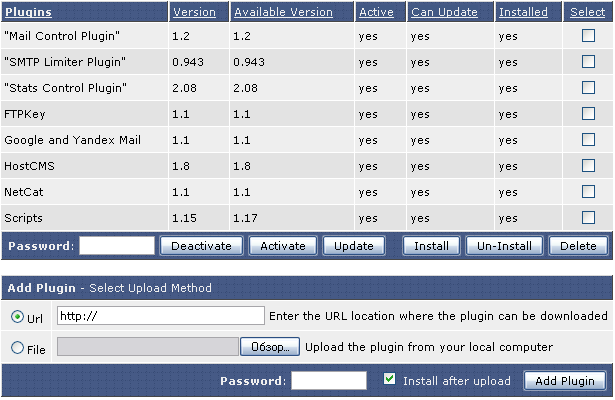Tick the checkbox for FTPKey plugin

coord(588,114)
